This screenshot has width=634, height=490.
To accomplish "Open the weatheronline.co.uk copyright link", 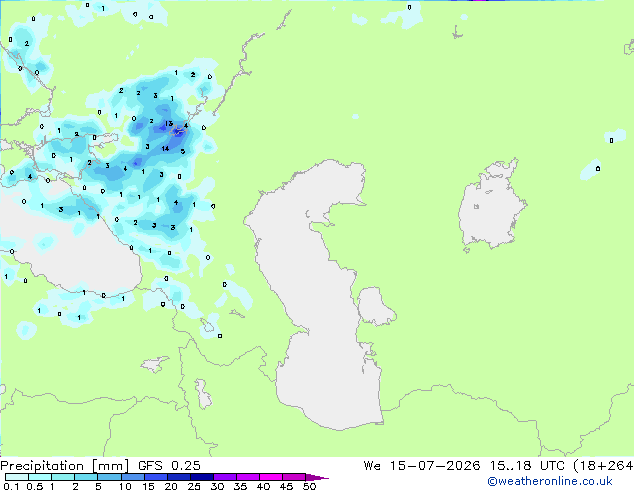I will 549,481.
